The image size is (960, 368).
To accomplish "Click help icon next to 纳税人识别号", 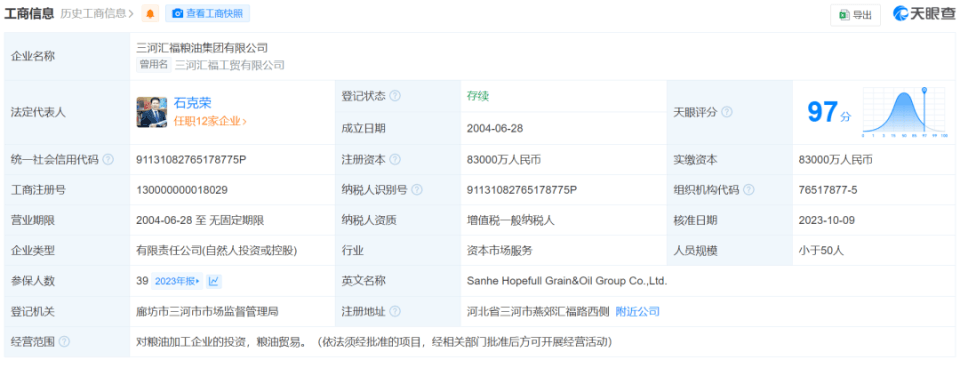I will [x=417, y=190].
